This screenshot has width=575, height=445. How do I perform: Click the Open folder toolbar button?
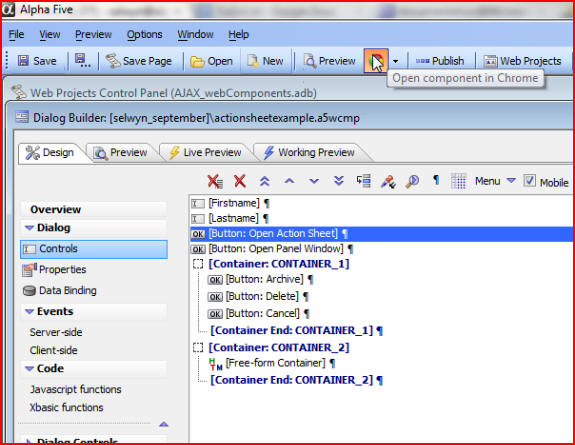click(x=211, y=61)
